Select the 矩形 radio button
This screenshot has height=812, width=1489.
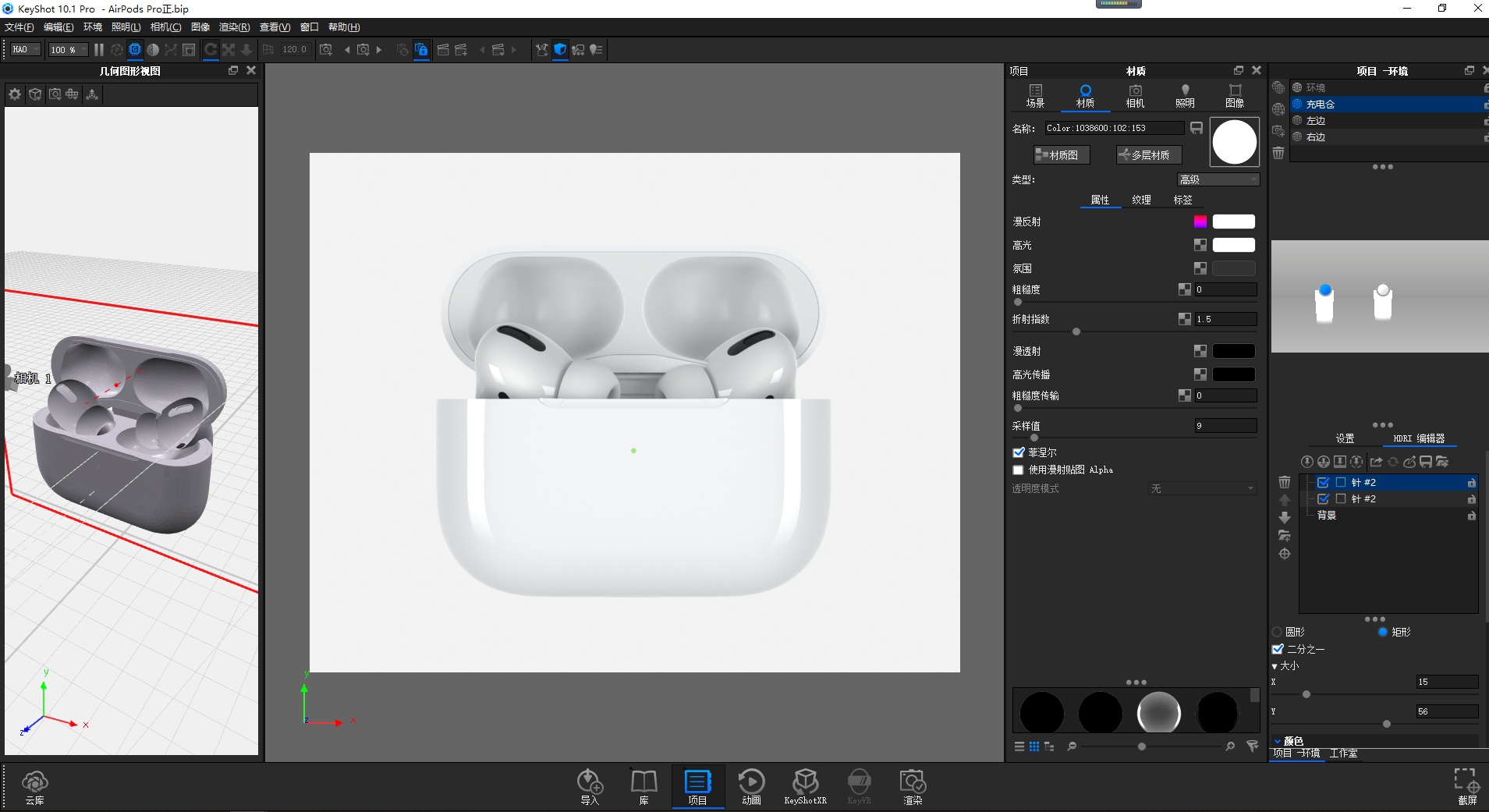(1383, 632)
